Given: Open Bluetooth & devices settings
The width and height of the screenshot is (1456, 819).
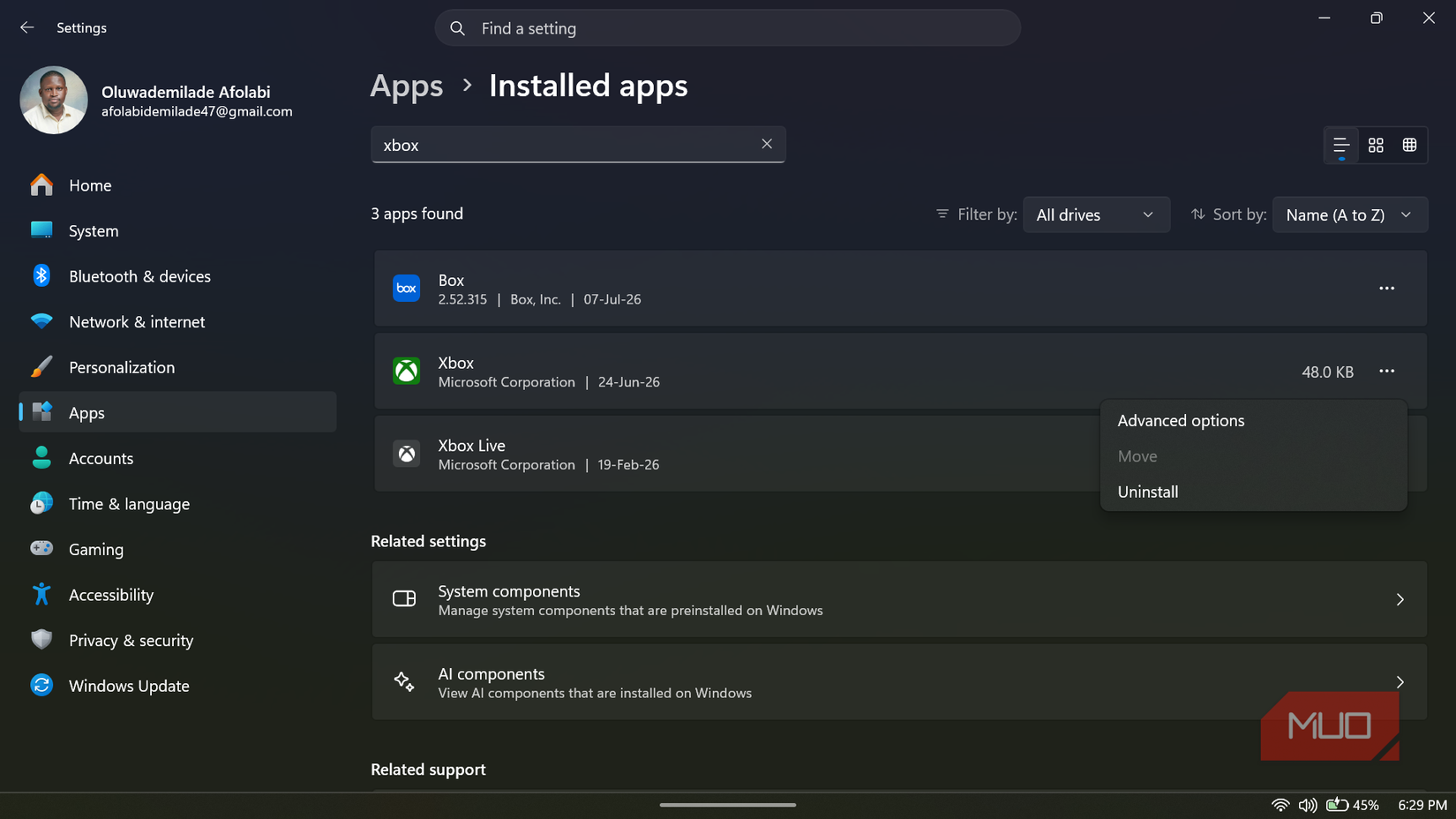Looking at the screenshot, I should tap(177, 276).
